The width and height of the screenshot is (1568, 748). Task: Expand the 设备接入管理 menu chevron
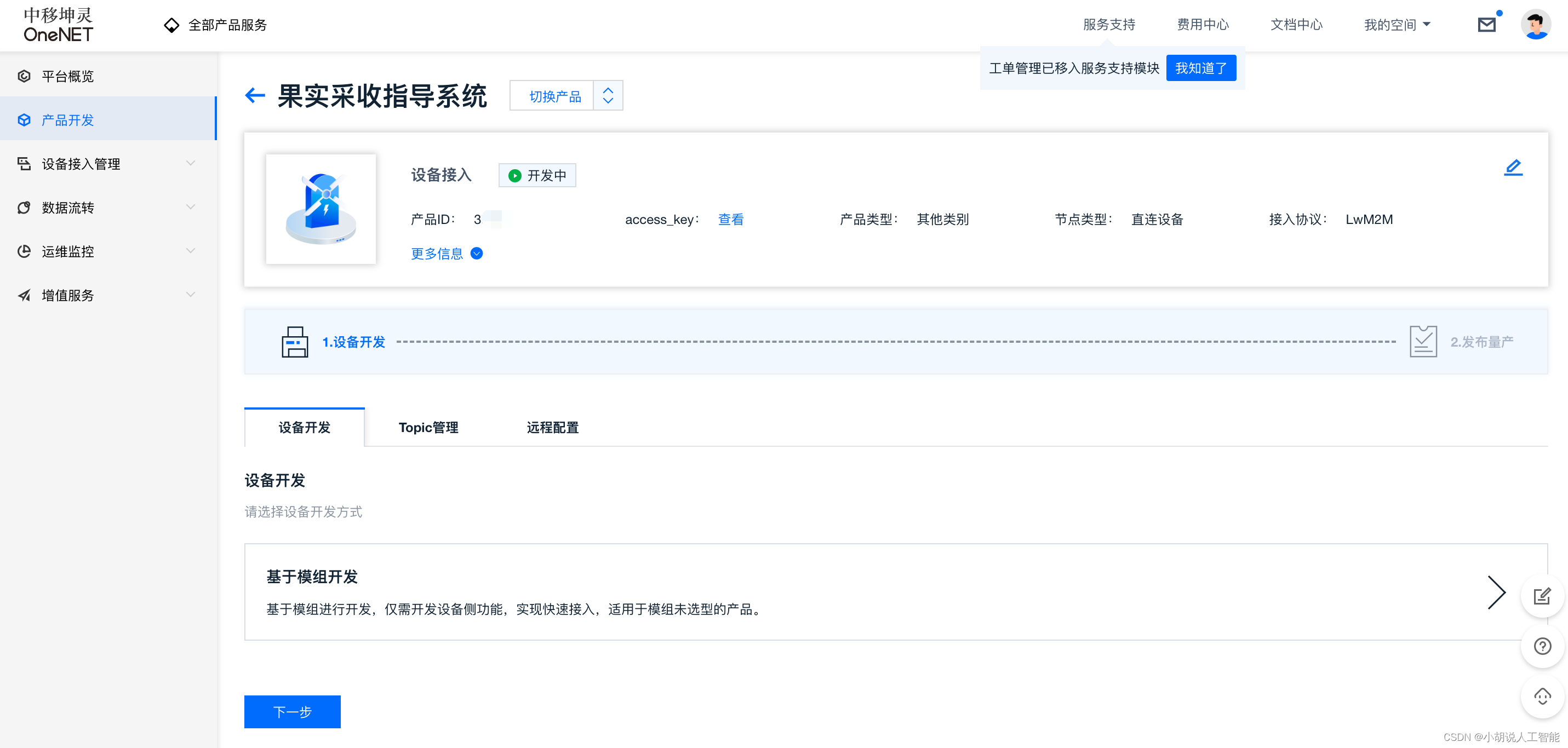191,163
